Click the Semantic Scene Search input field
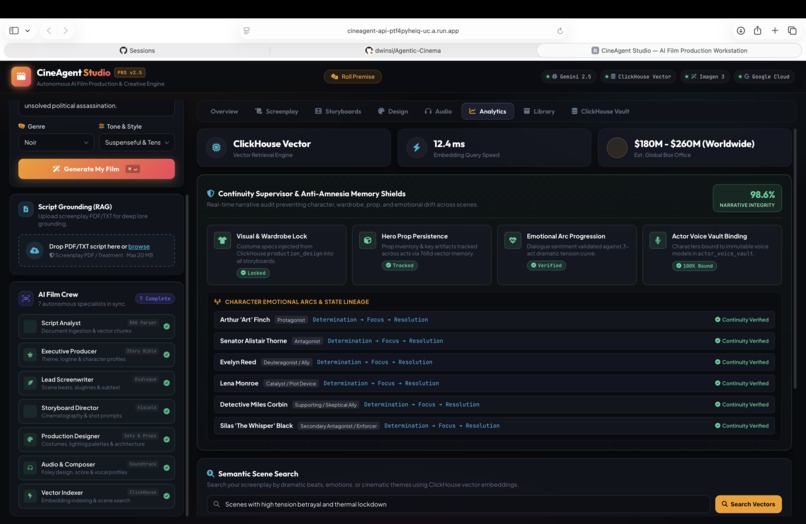The image size is (806, 524). coord(458,504)
